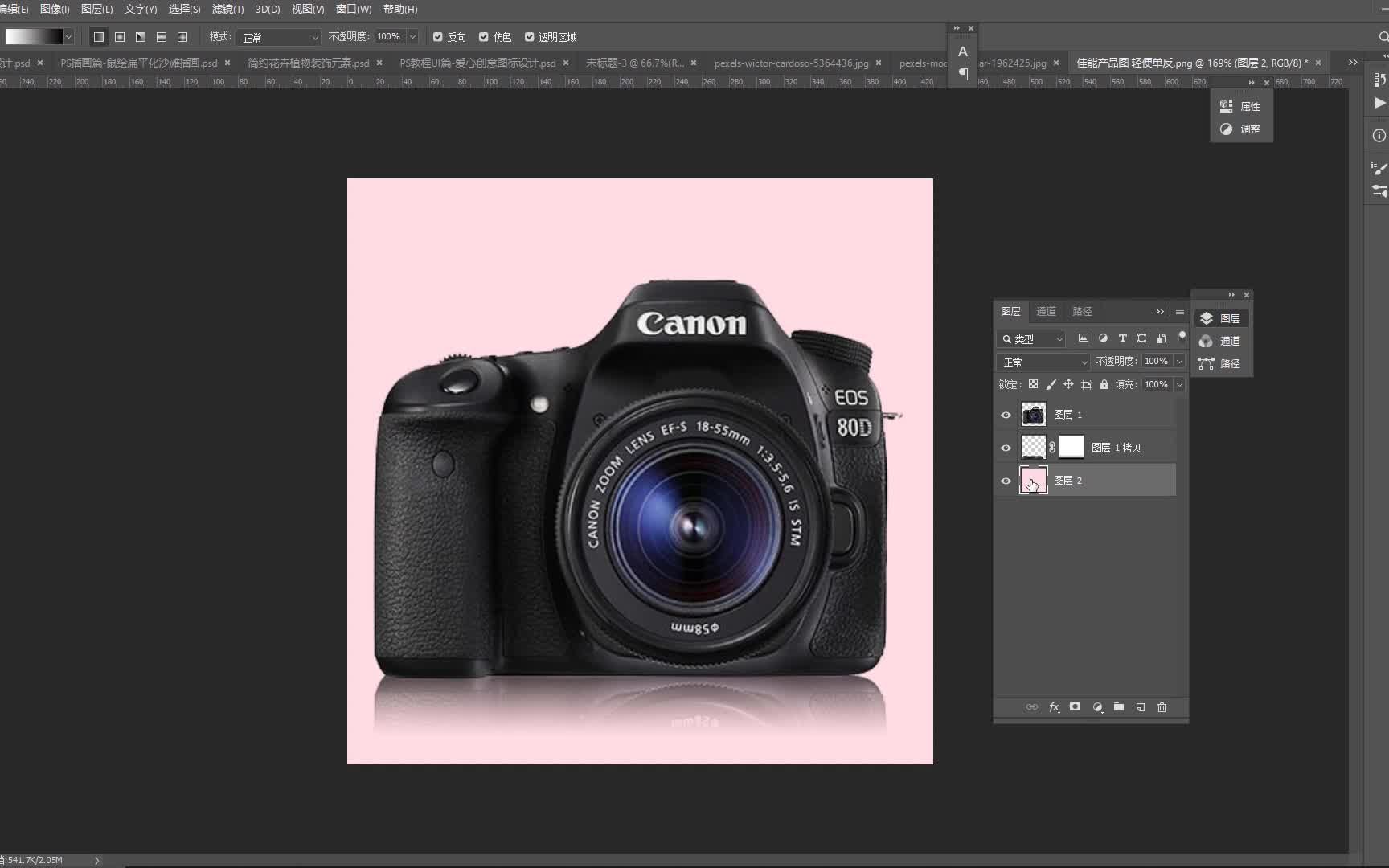The height and width of the screenshot is (868, 1389).
Task: Open the 滤镜(T) menu
Action: tap(227, 9)
